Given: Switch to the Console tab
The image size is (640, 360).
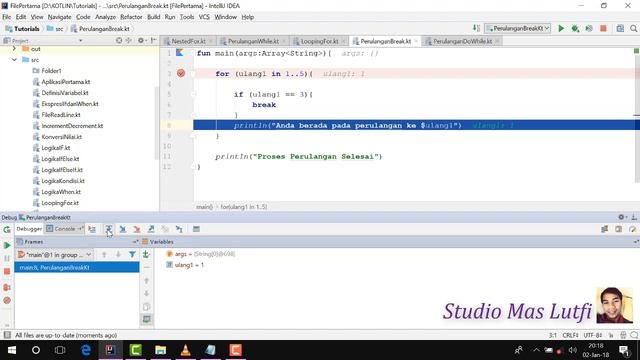Looking at the screenshot, I should 64,229.
